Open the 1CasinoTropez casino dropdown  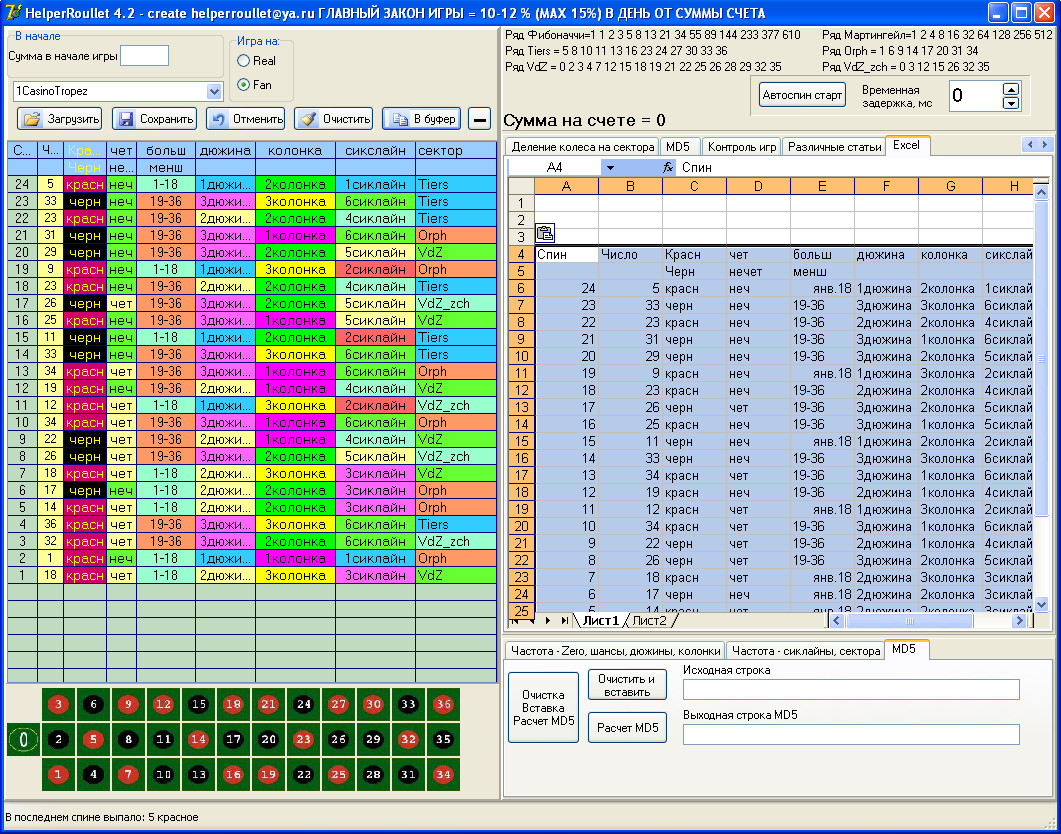coord(214,91)
